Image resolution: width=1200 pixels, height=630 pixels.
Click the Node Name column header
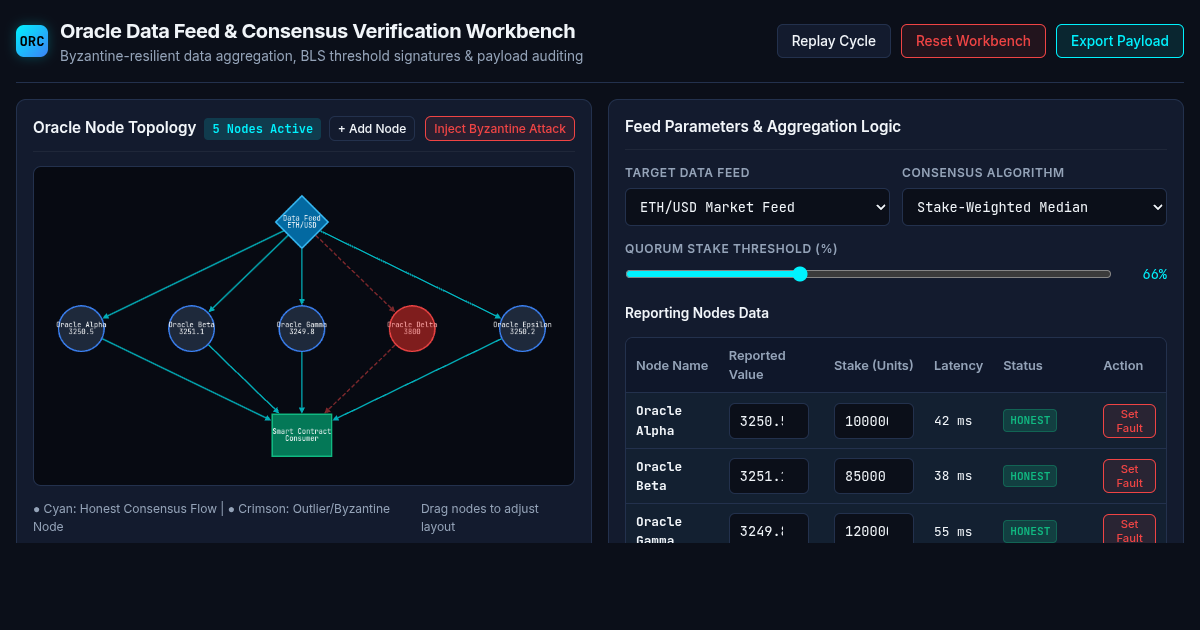(672, 365)
